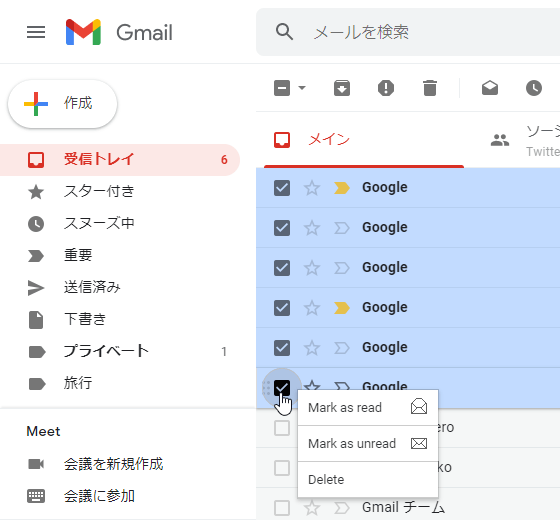This screenshot has height=520, width=560.
Task: Star the fourth Google mail
Action: [311, 308]
